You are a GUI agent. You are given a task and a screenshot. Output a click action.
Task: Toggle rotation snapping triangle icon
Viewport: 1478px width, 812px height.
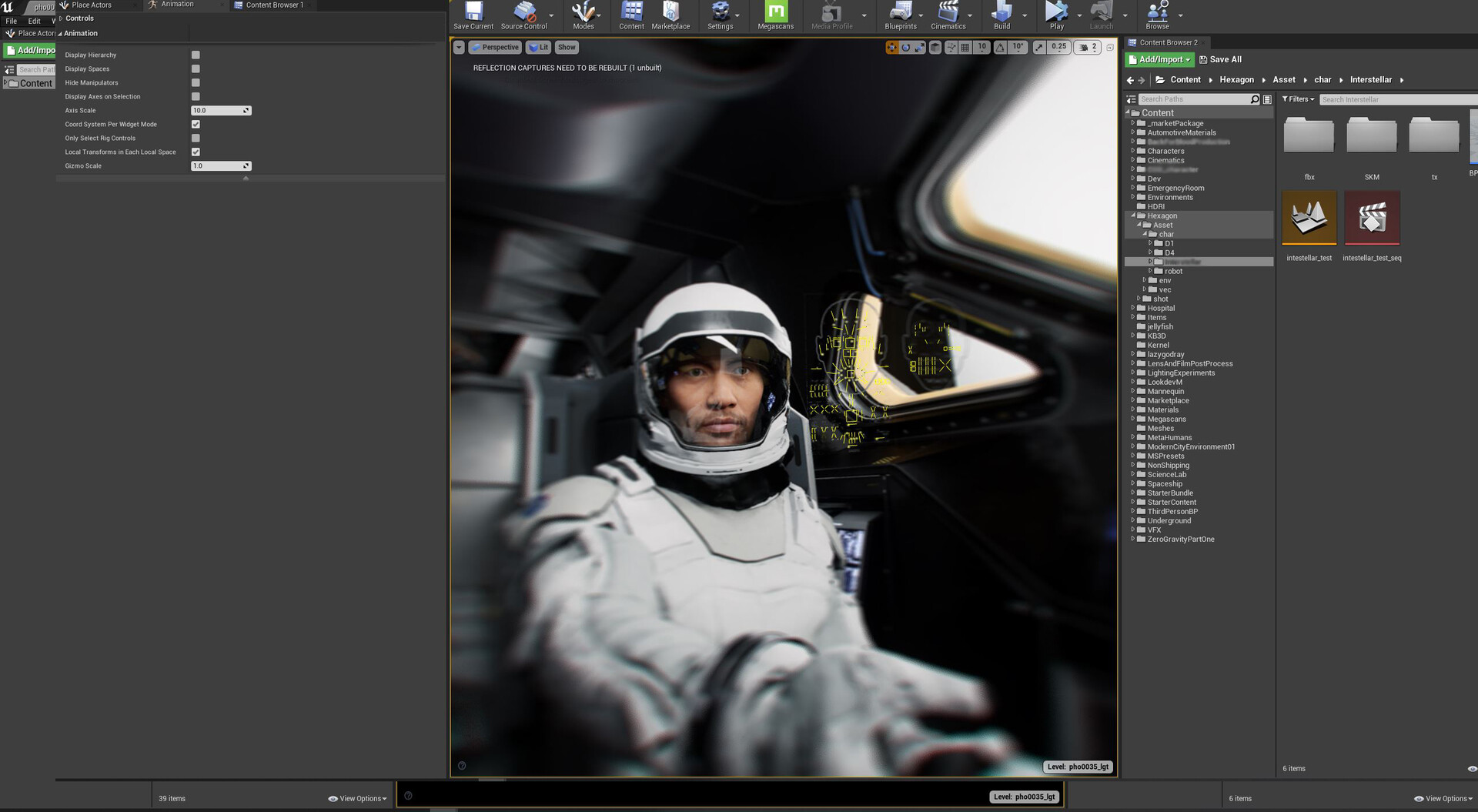pyautogui.click(x=1000, y=48)
